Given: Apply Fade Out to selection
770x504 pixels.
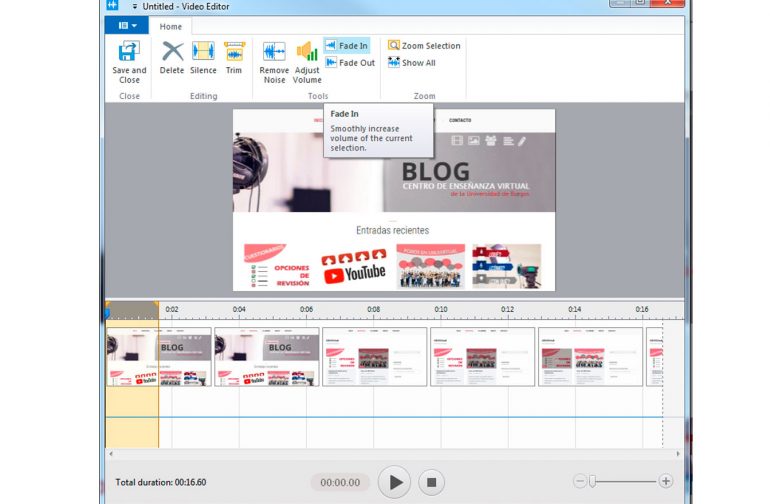Looking at the screenshot, I should click(350, 63).
